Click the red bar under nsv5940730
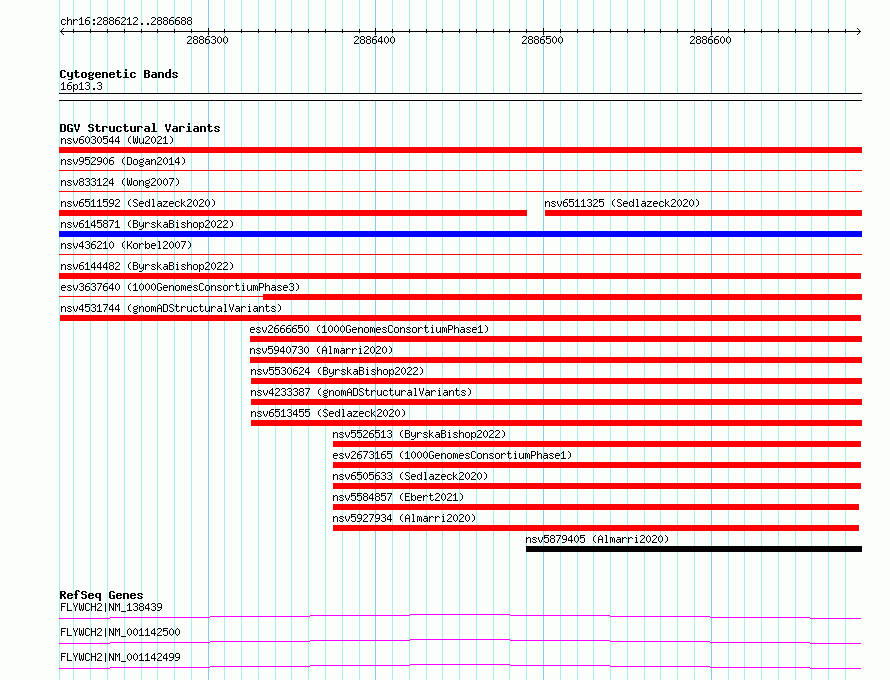Screen dimensions: 890x680 (x=556, y=360)
